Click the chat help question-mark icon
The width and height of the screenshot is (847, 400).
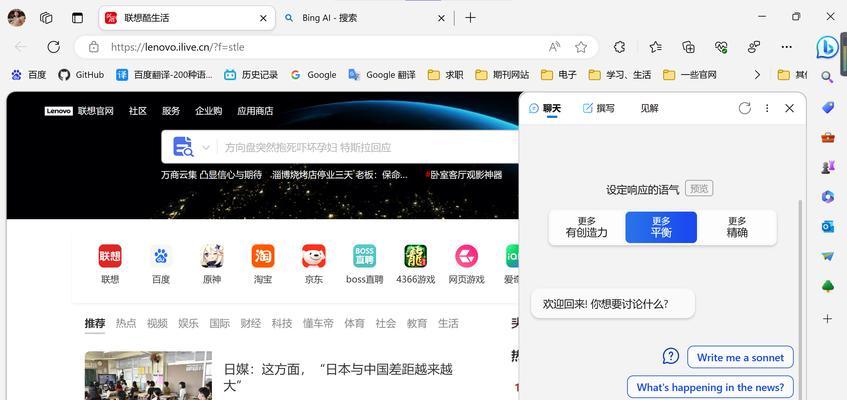click(670, 356)
